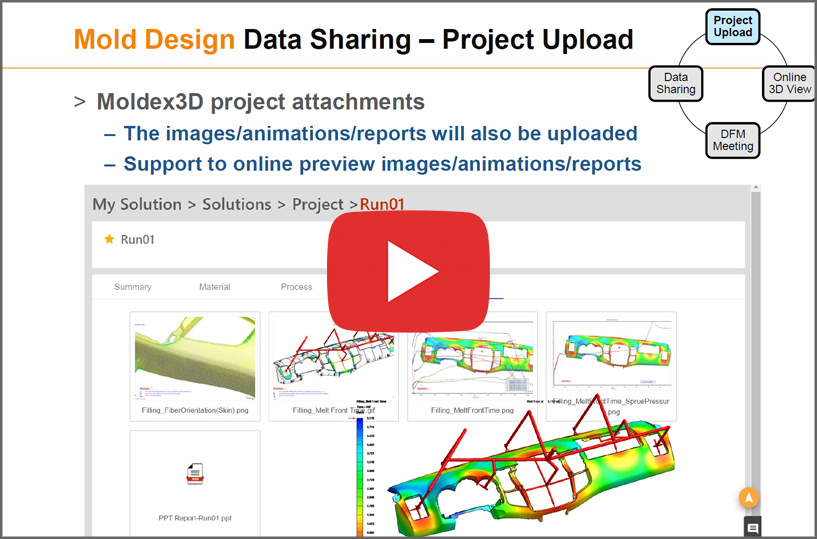Image resolution: width=817 pixels, height=539 pixels.
Task: Click Solutions in the breadcrumb
Action: click(x=237, y=204)
